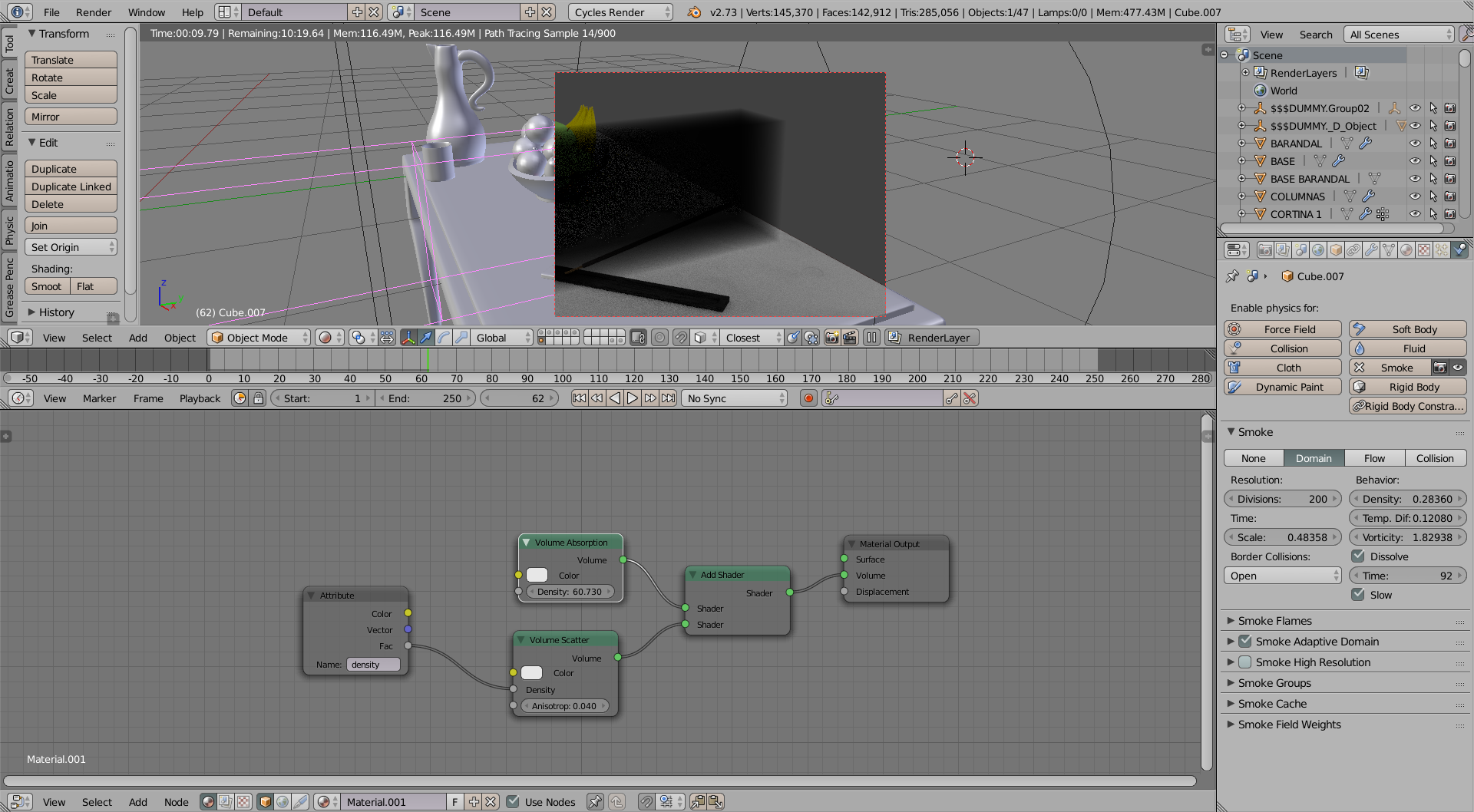The image size is (1474, 812).
Task: Open the Cycles Render engine dropdown
Action: (621, 12)
